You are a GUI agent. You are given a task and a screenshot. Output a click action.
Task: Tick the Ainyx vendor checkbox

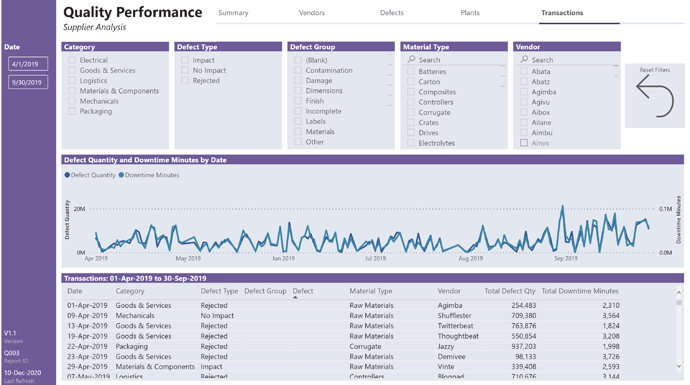(x=524, y=143)
